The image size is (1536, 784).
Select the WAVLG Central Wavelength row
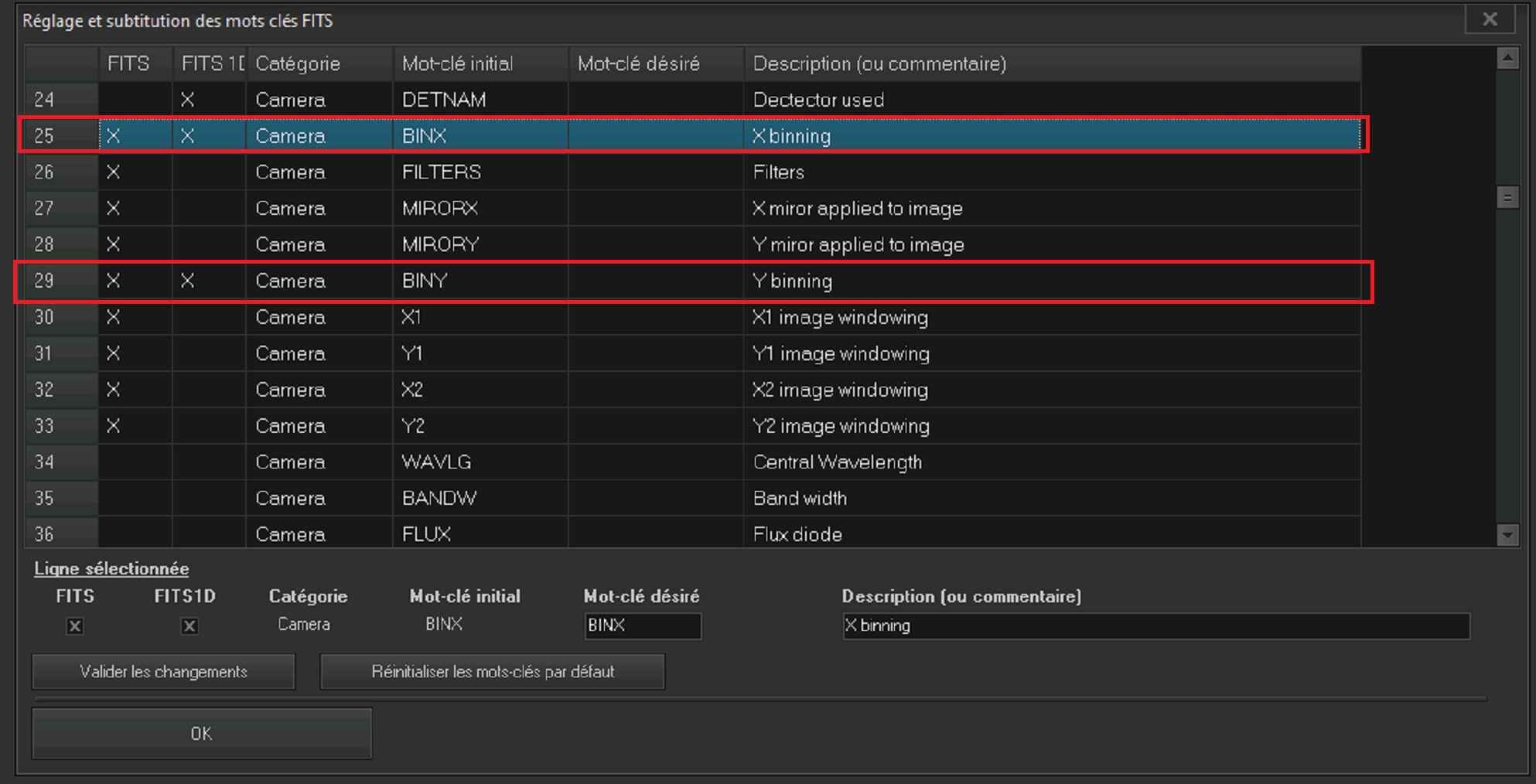[435, 462]
